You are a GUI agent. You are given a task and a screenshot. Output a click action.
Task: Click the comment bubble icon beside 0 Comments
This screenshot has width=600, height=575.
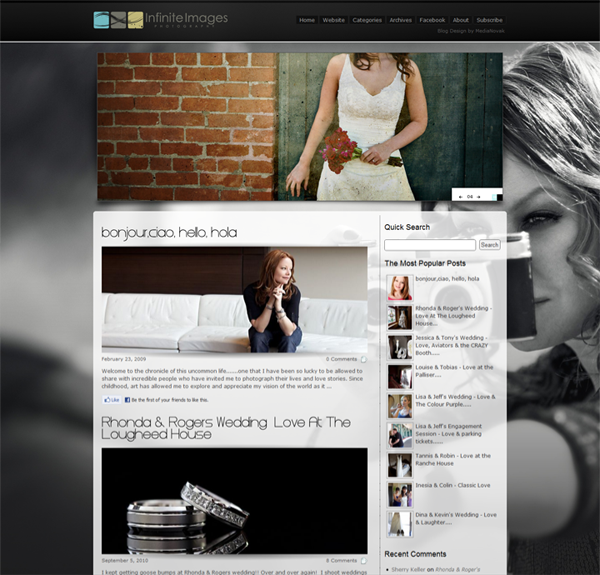click(x=364, y=359)
